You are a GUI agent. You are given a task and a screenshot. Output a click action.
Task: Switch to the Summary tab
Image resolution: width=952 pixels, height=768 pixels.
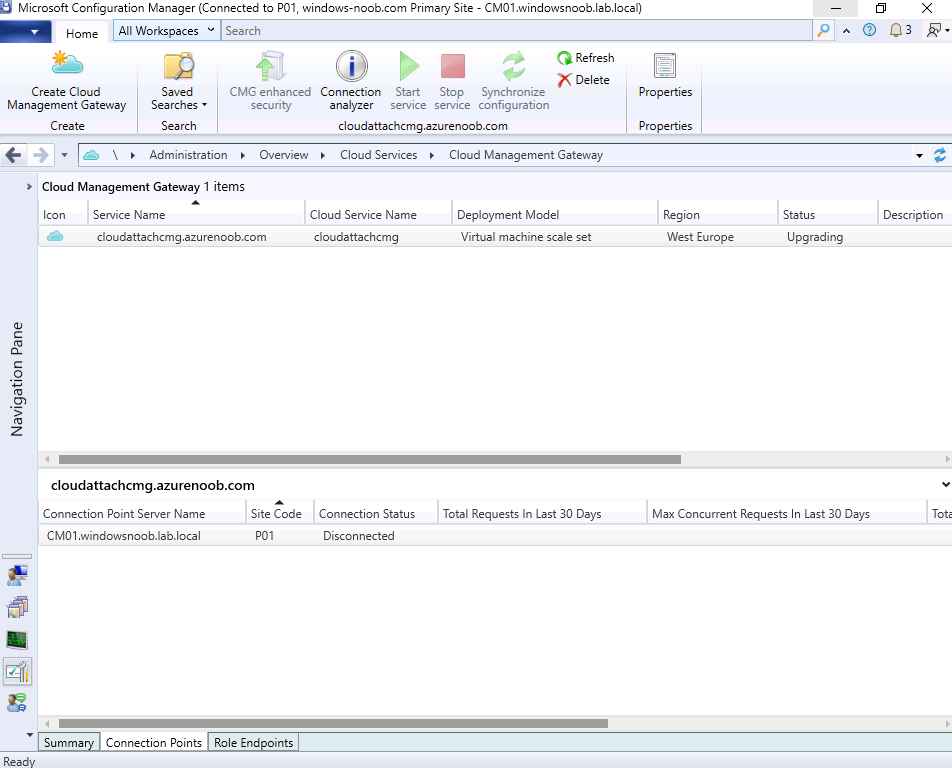[69, 743]
